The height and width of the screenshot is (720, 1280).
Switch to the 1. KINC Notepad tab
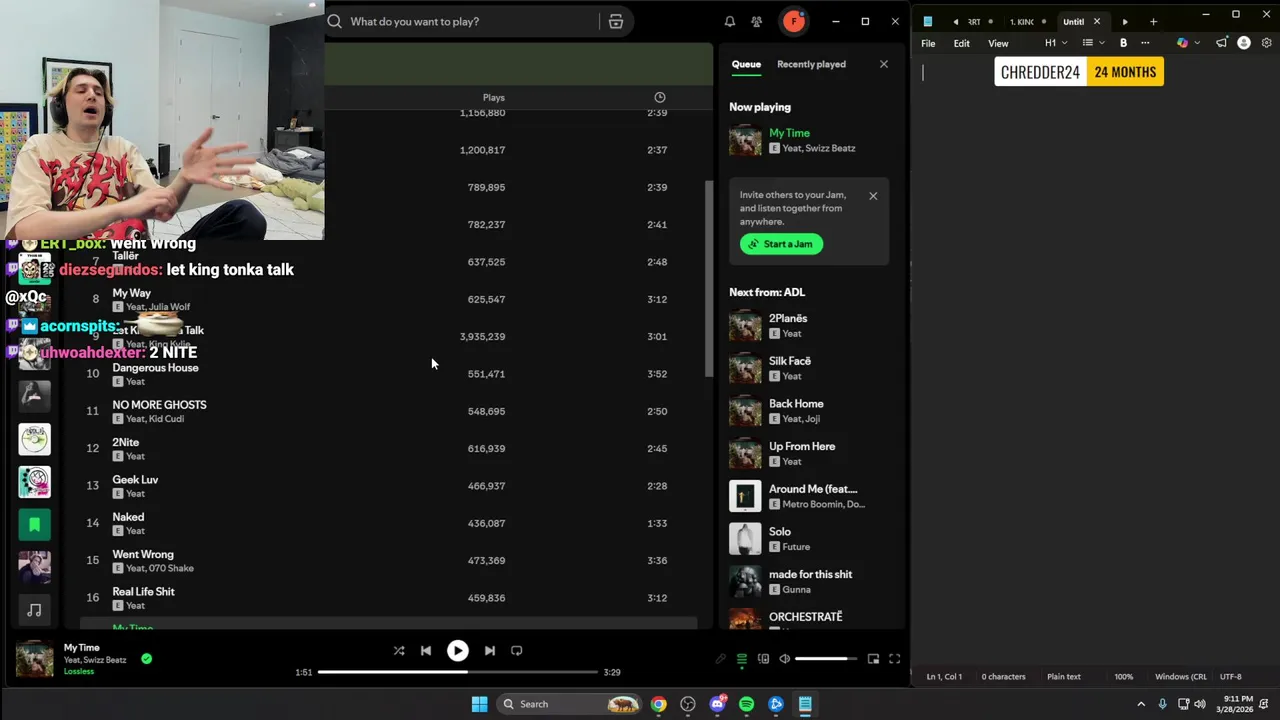(x=1022, y=22)
